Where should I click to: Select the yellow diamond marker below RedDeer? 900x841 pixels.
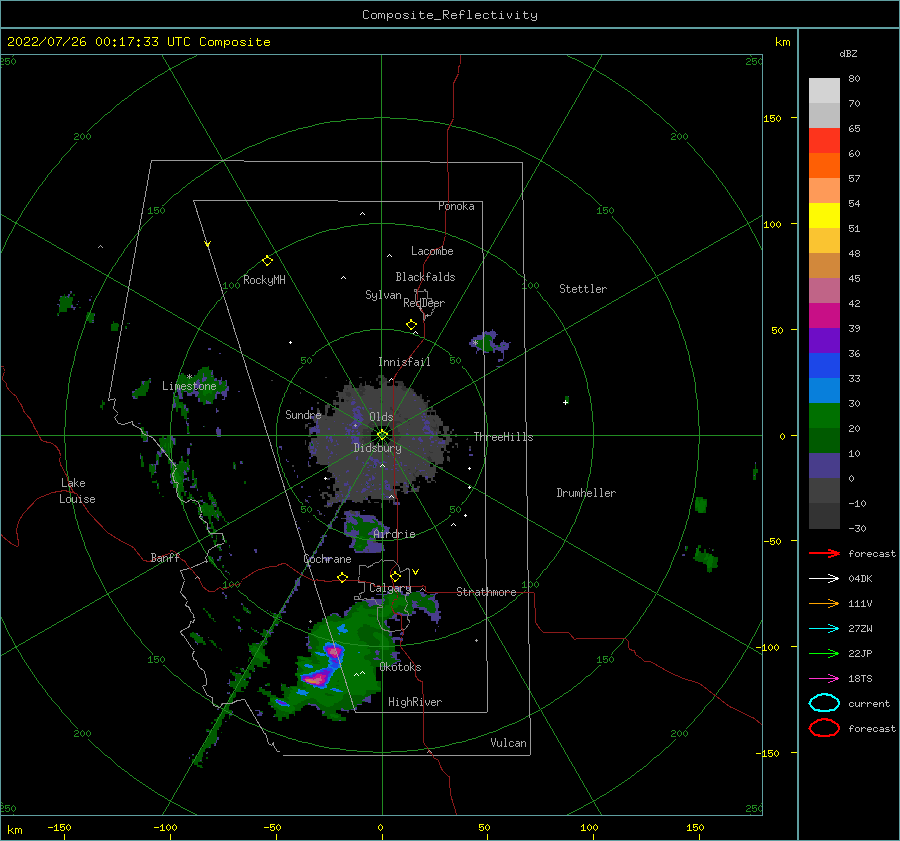coord(412,325)
